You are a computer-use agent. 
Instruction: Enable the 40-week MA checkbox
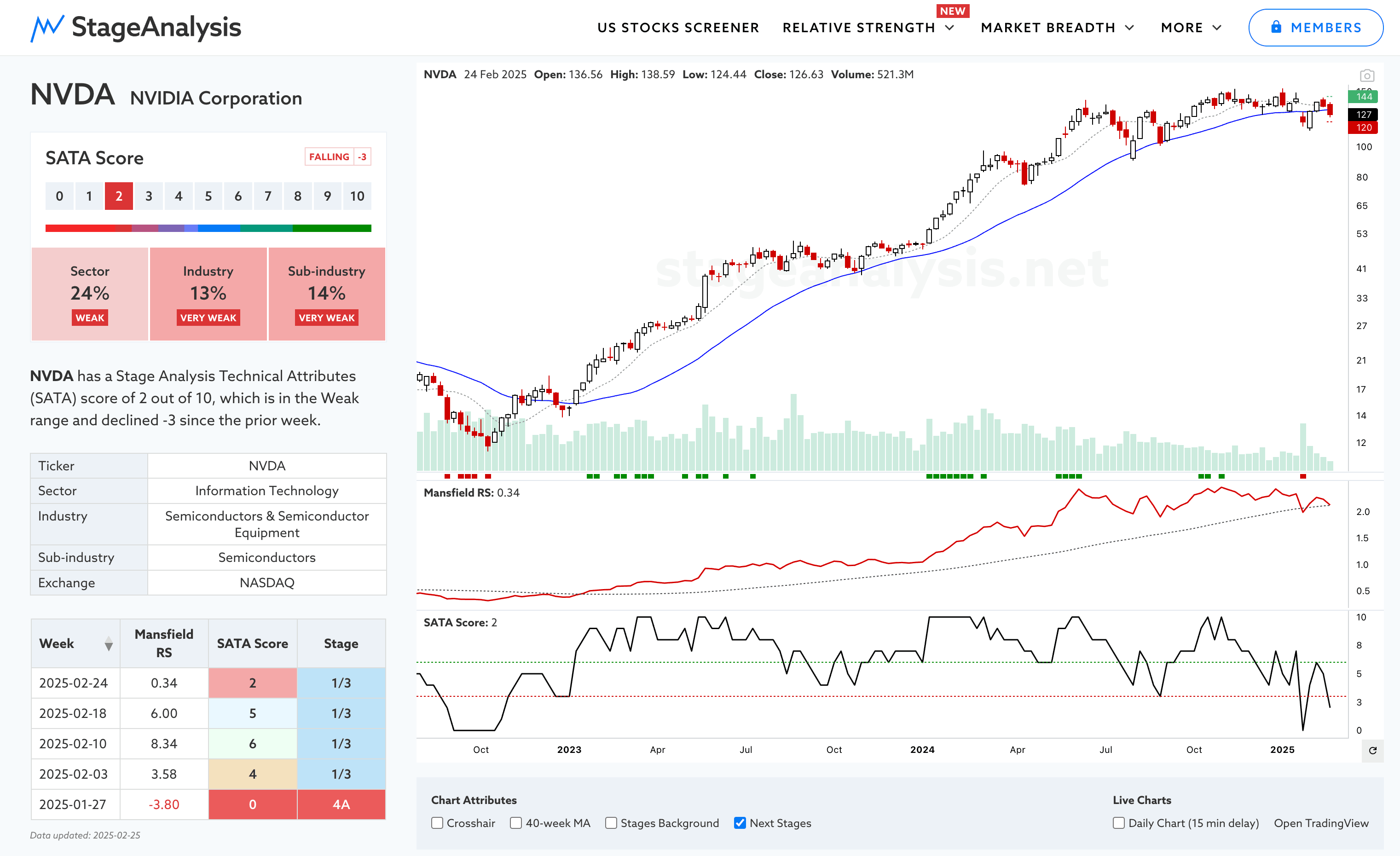[x=516, y=823]
